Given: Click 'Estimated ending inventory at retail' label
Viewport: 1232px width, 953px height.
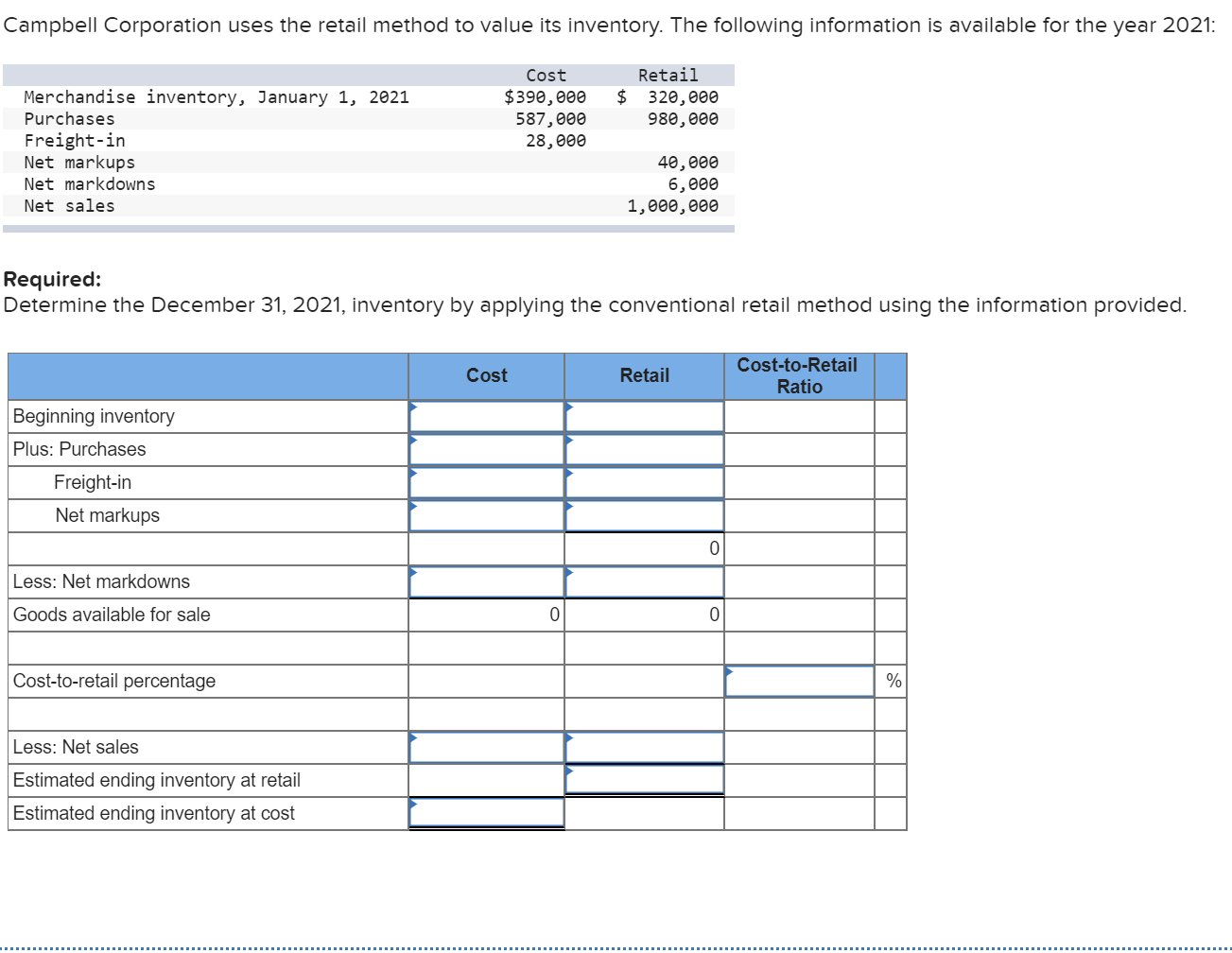Looking at the screenshot, I should coord(157,780).
